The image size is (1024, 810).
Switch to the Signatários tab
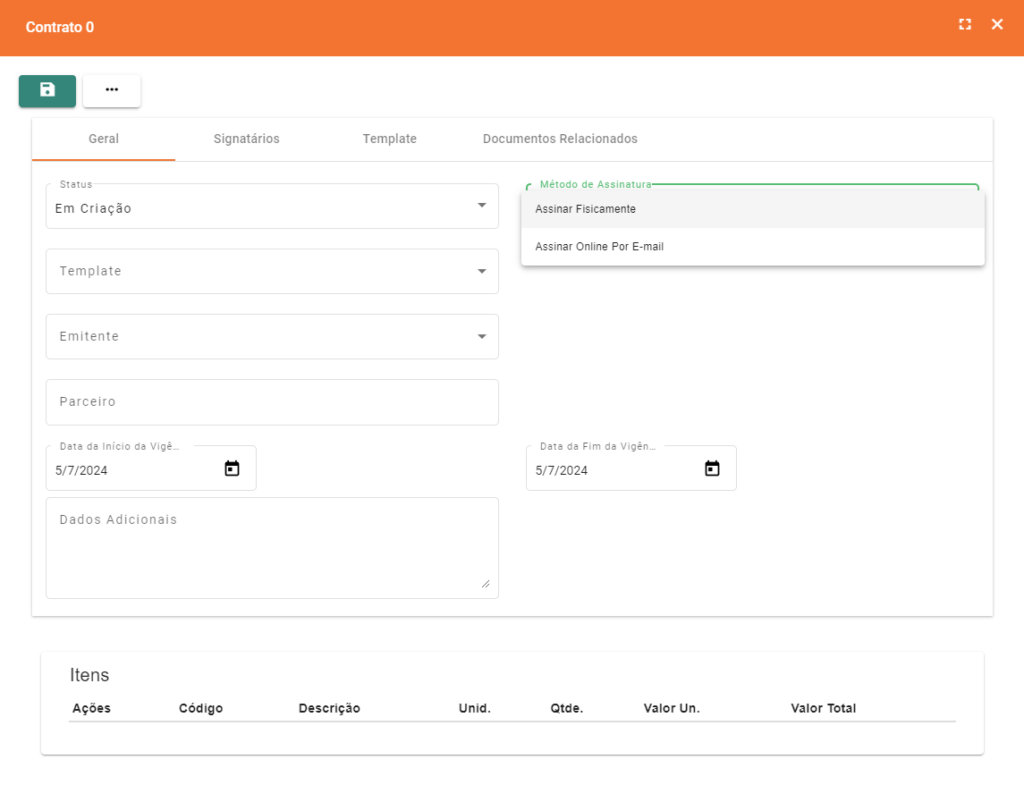click(x=246, y=139)
